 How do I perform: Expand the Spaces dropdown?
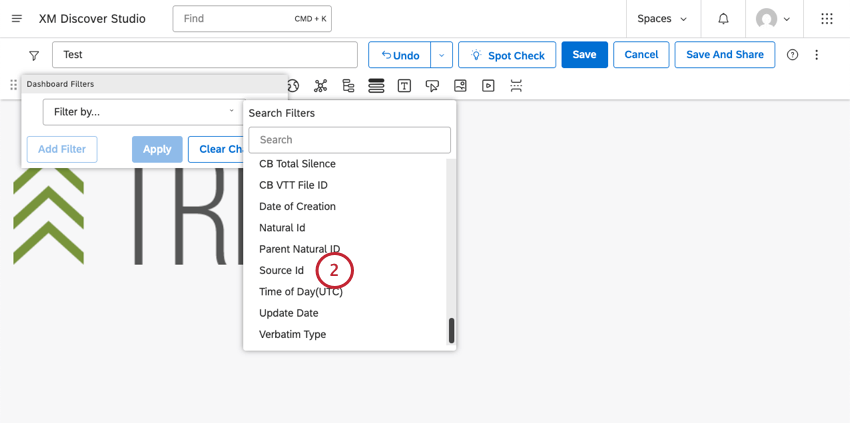point(661,19)
